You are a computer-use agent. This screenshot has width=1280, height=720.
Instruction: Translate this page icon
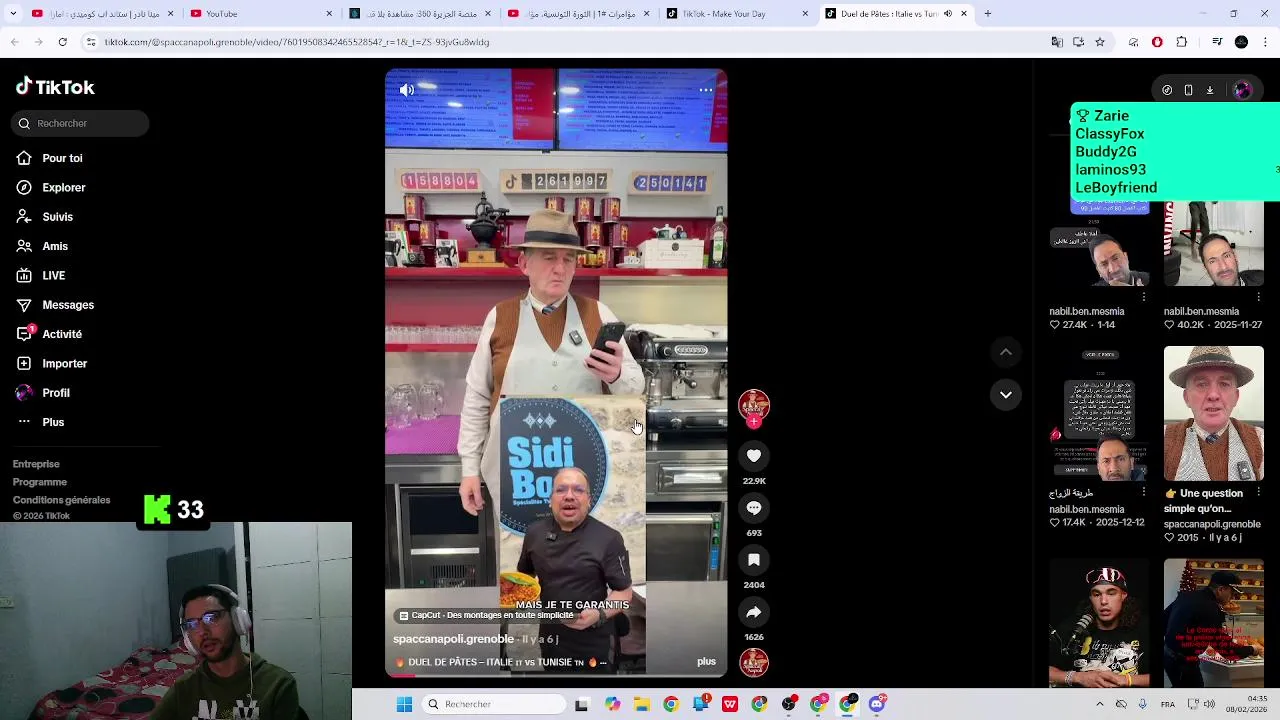pyautogui.click(x=1057, y=42)
